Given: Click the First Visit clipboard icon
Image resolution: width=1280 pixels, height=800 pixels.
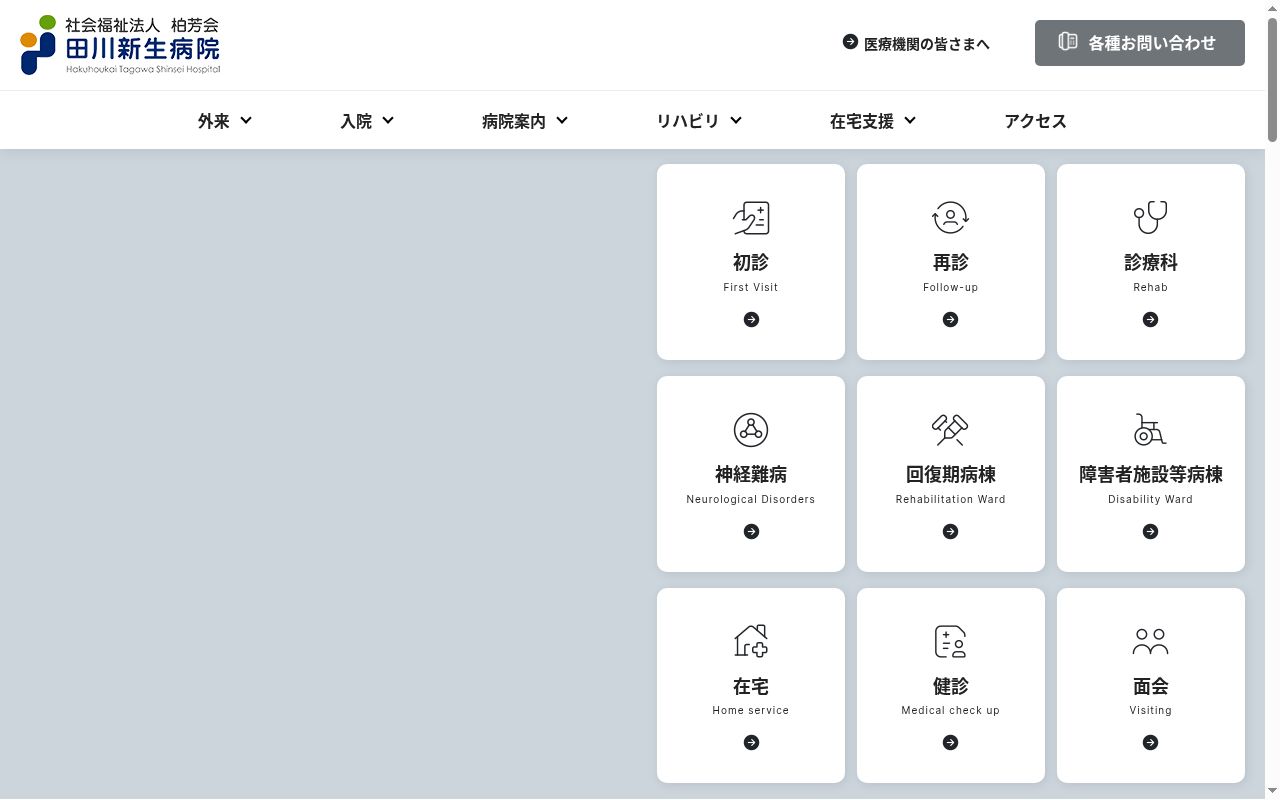Looking at the screenshot, I should click(751, 217).
